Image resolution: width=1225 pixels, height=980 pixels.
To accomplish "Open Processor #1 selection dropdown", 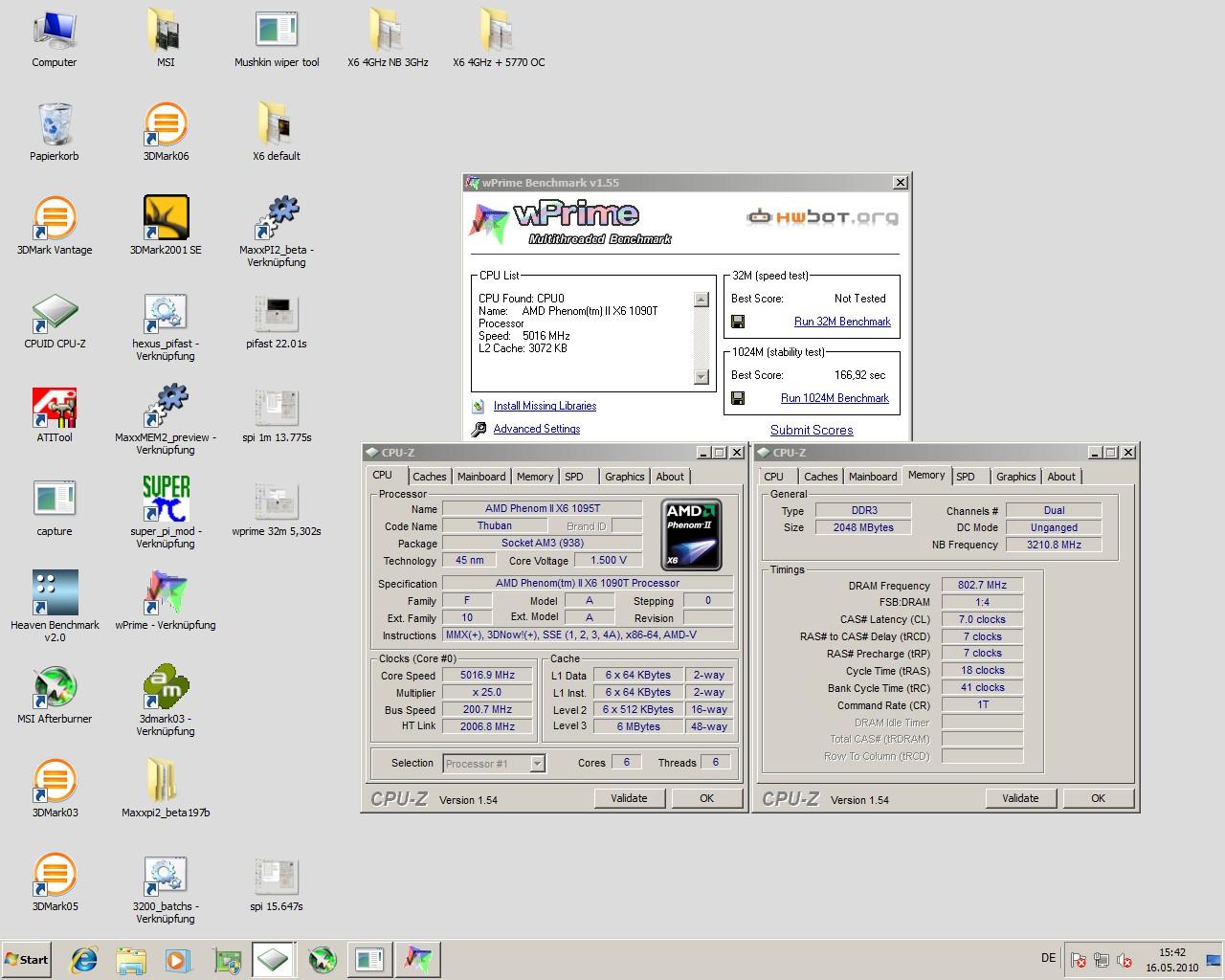I will (537, 763).
